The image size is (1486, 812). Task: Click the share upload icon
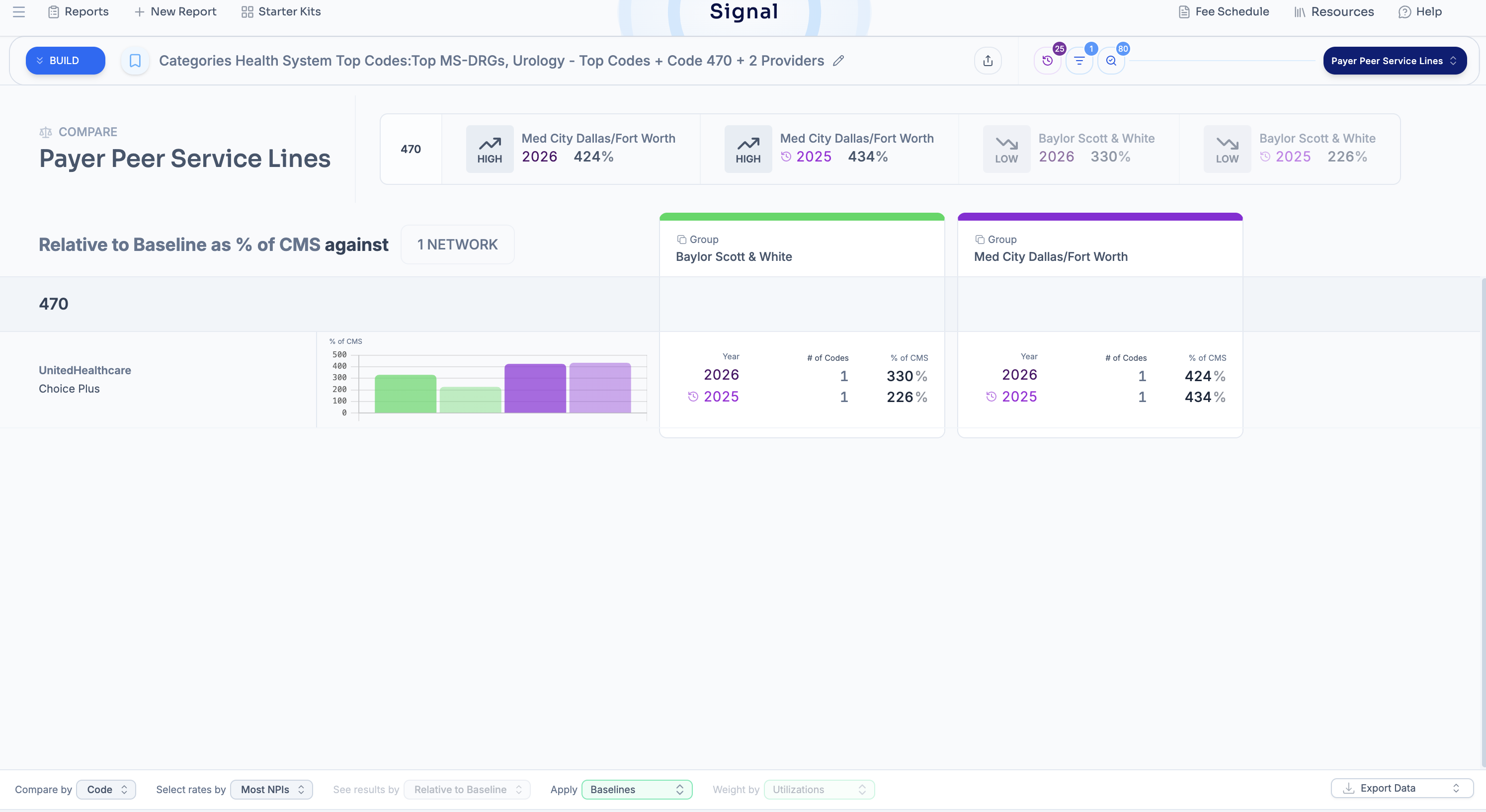coord(988,61)
